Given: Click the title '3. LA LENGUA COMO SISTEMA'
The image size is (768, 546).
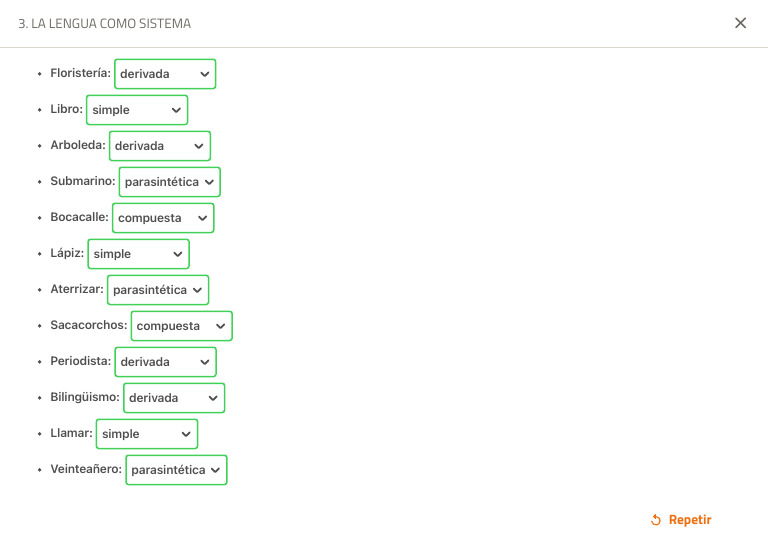Looking at the screenshot, I should pyautogui.click(x=104, y=24).
